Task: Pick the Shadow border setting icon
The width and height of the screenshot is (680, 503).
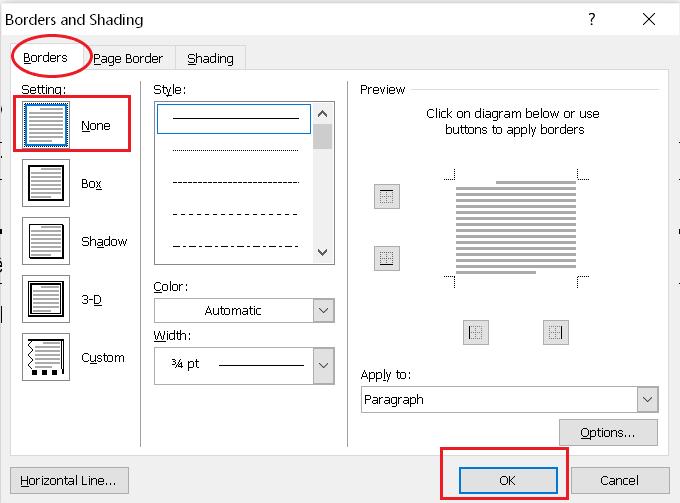Action: 46,241
